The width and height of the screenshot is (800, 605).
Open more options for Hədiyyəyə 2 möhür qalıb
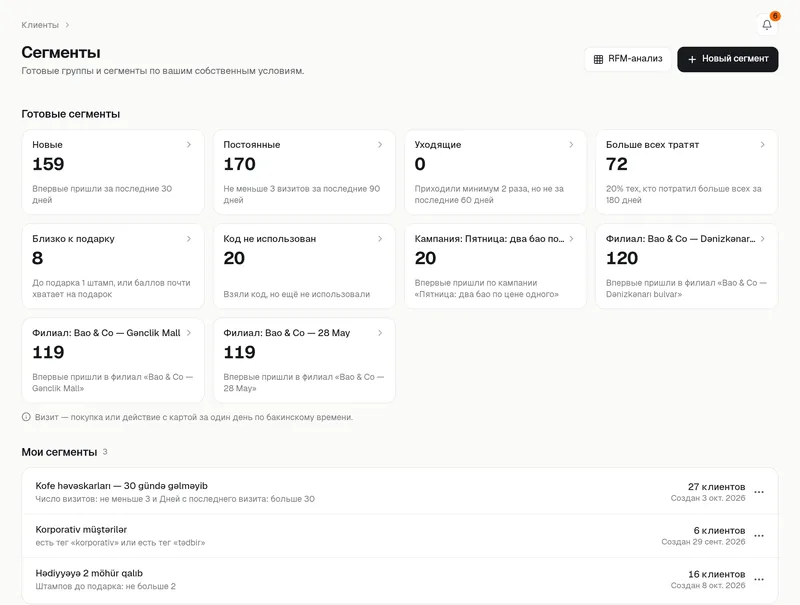[x=759, y=579]
